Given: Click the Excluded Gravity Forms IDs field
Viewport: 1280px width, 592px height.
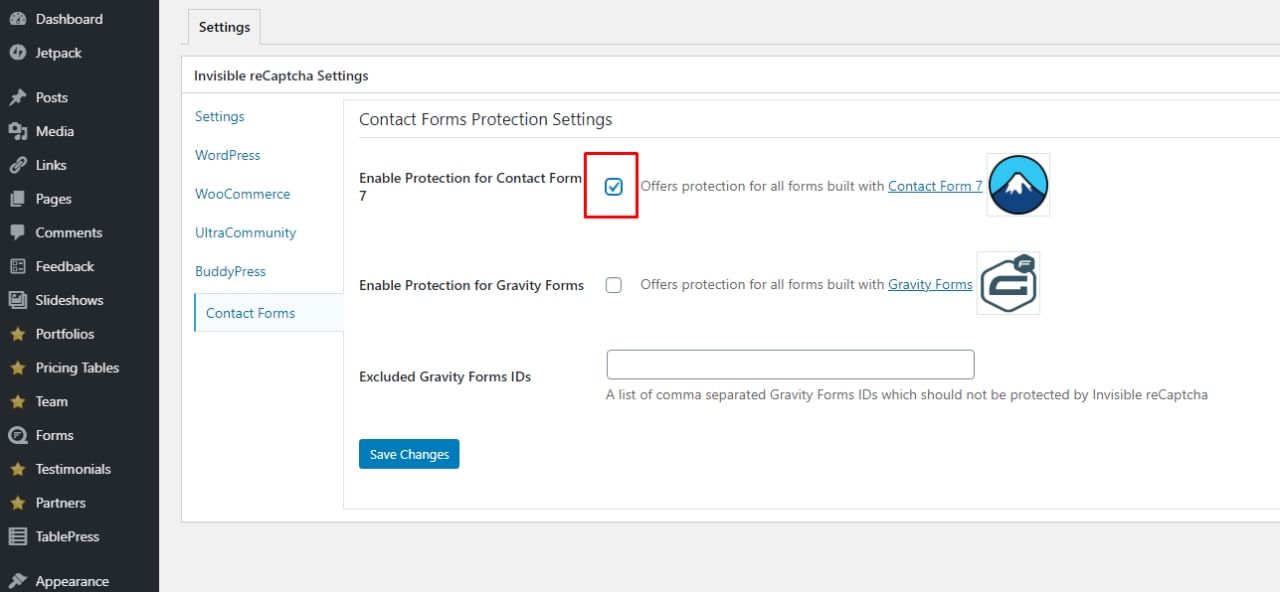Looking at the screenshot, I should [x=790, y=365].
